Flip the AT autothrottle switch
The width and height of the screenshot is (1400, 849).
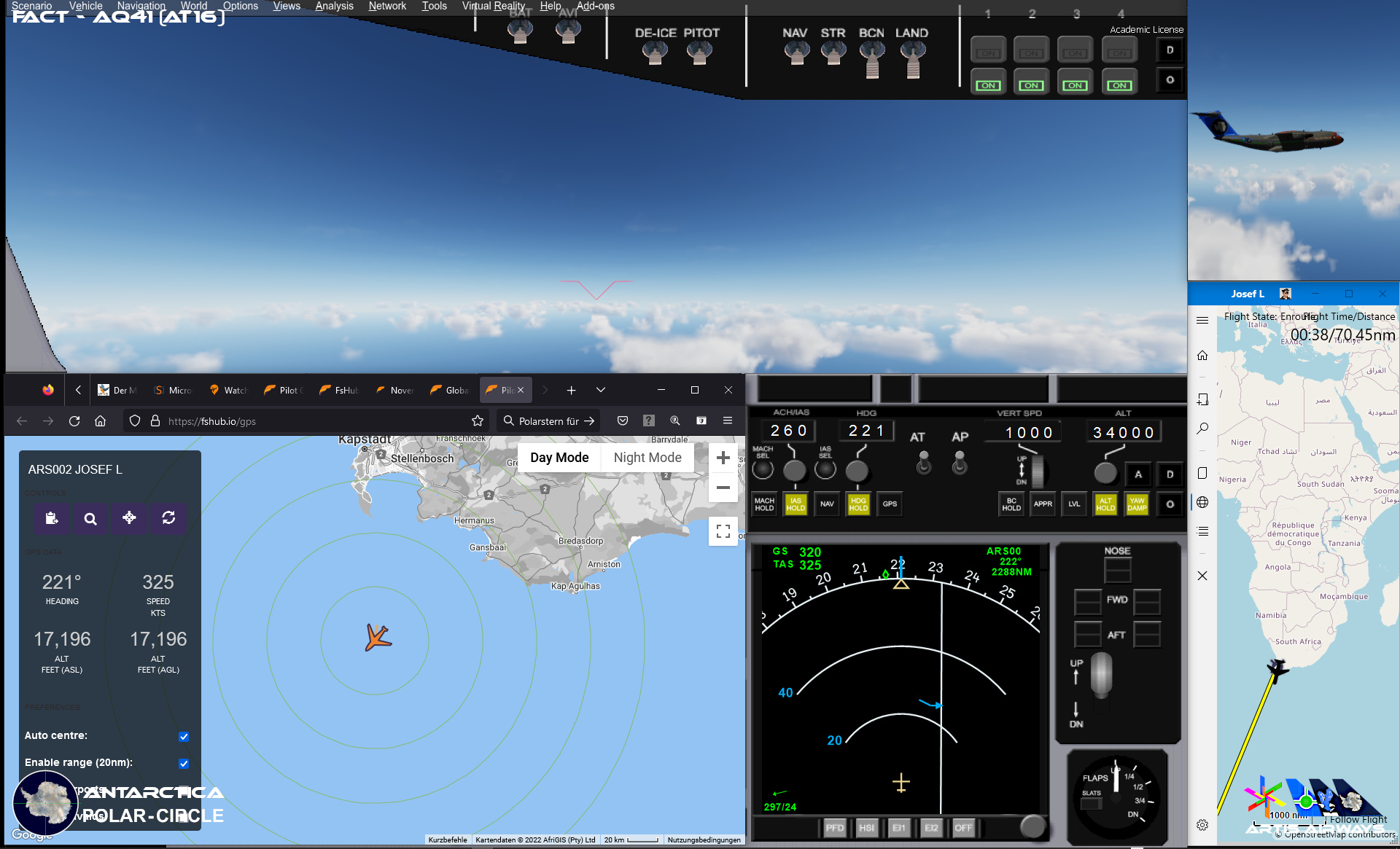[x=924, y=462]
